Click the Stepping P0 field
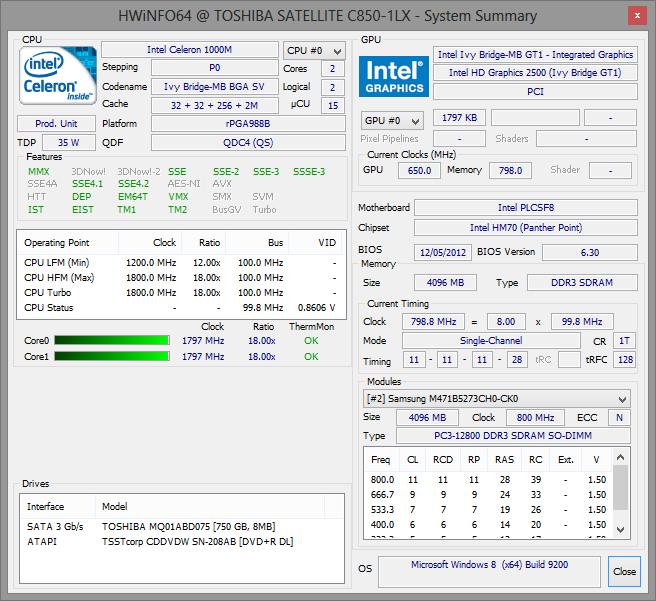 215,68
